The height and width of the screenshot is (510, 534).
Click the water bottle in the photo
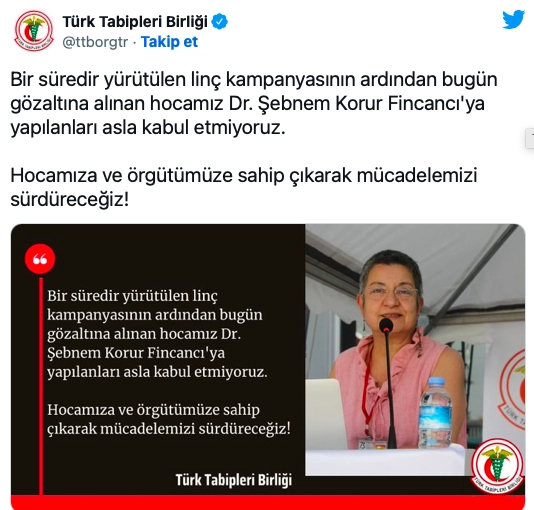point(435,412)
